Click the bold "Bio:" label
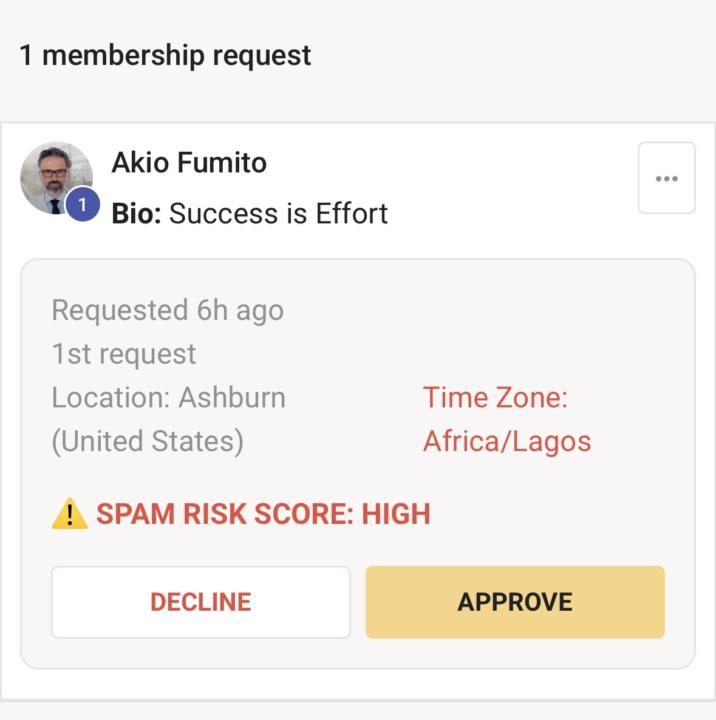The image size is (716, 720). click(x=136, y=213)
